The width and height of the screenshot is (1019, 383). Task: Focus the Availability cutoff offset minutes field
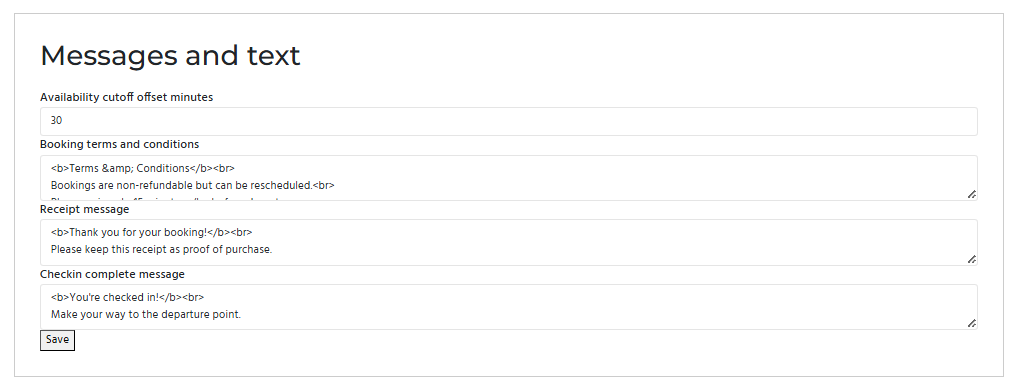(508, 122)
